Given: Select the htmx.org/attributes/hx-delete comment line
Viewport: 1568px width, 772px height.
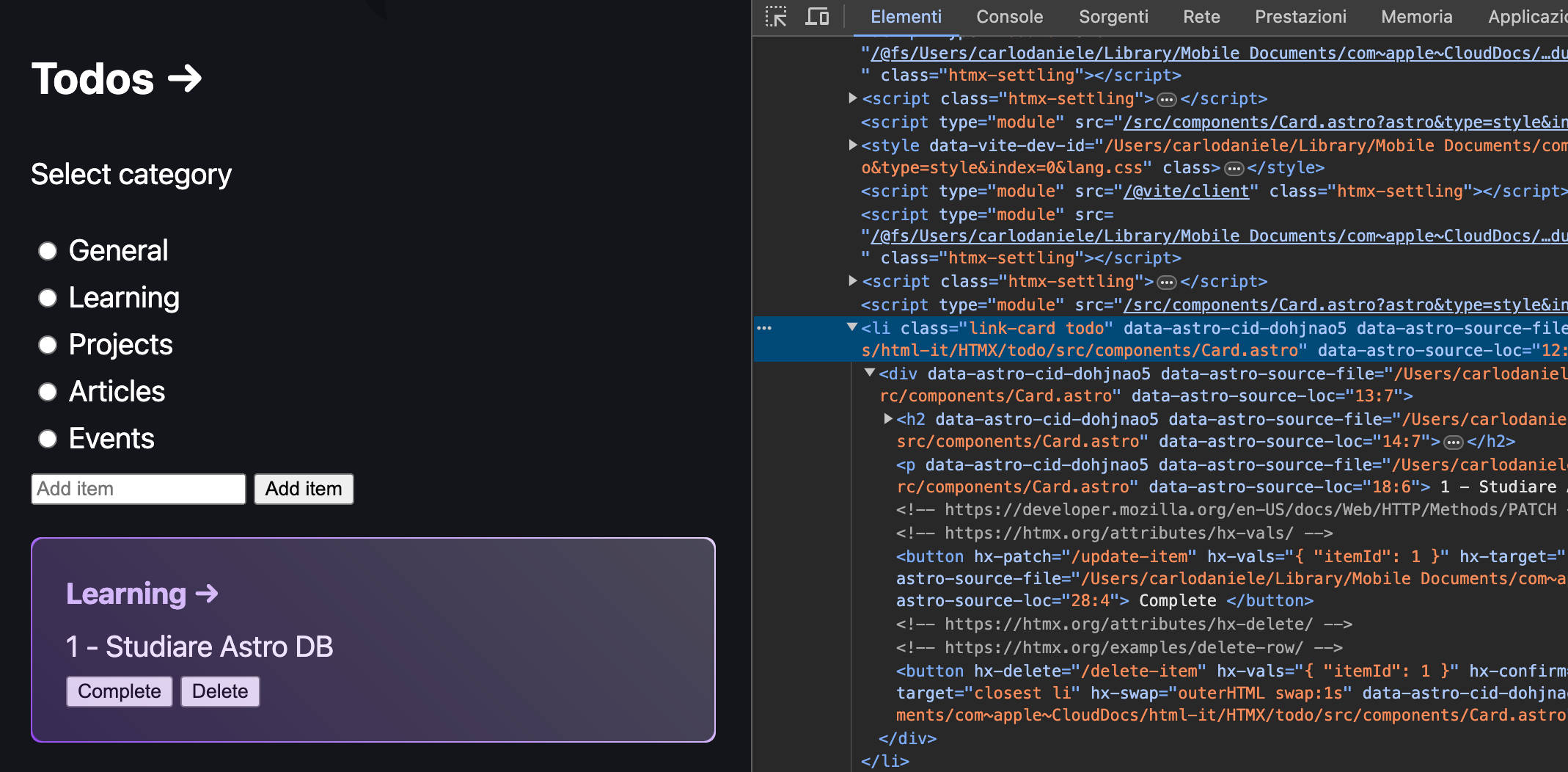Looking at the screenshot, I should click(1124, 624).
